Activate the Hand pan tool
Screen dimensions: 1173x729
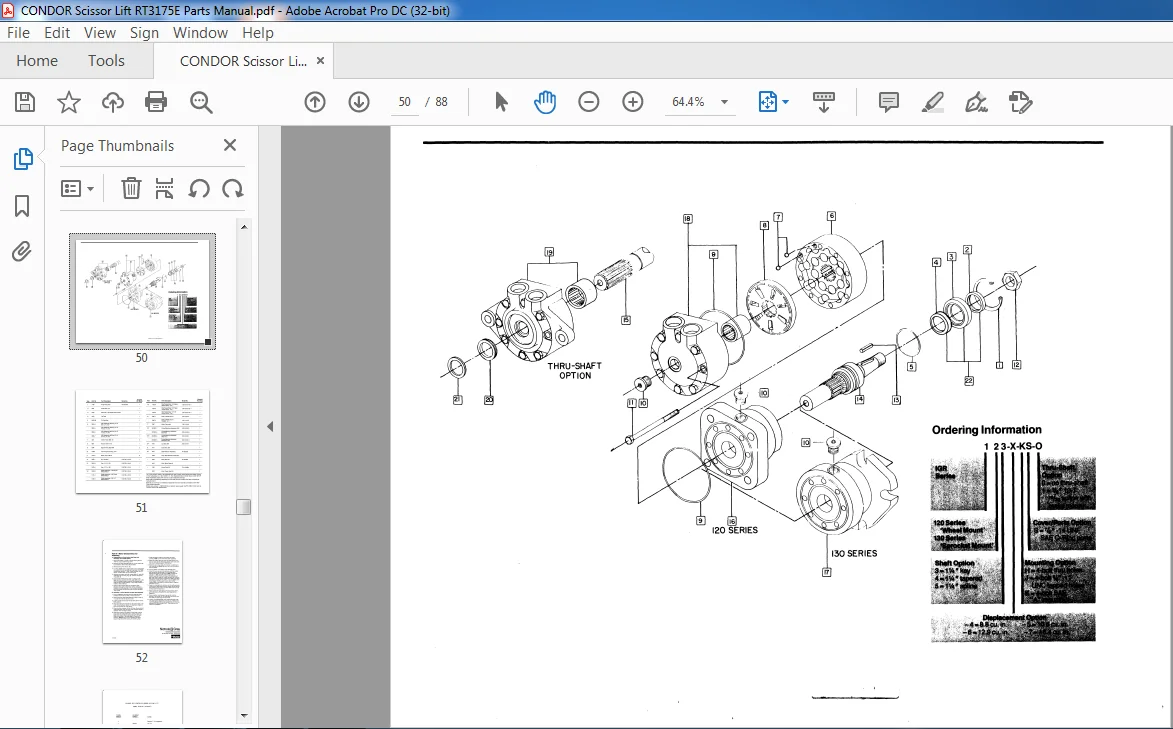point(545,102)
